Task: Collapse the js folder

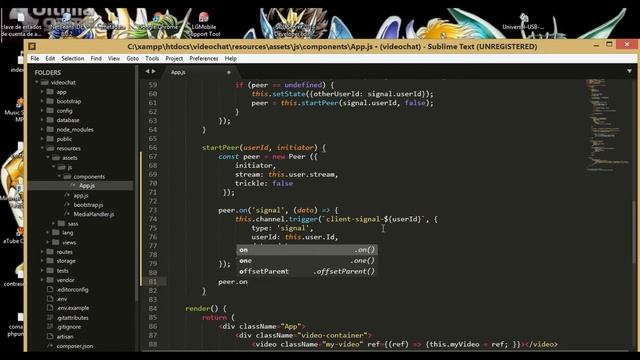Action: (x=54, y=167)
